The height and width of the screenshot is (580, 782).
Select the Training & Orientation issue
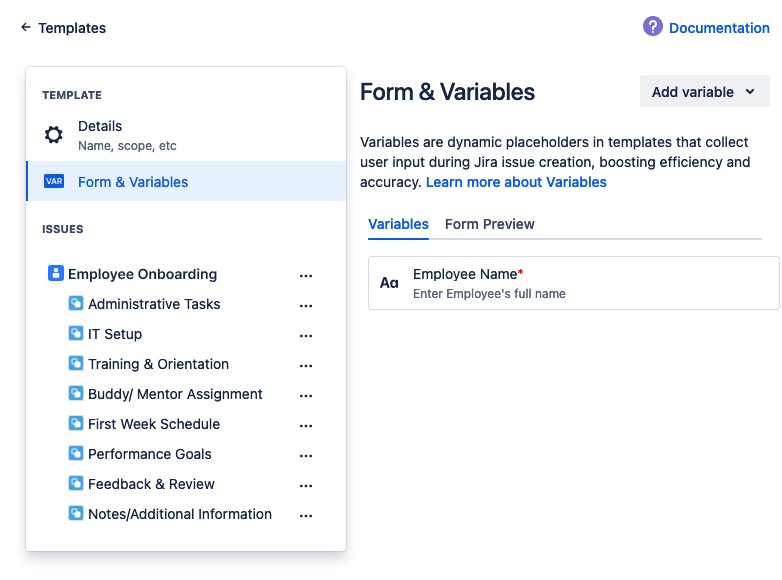pyautogui.click(x=158, y=364)
